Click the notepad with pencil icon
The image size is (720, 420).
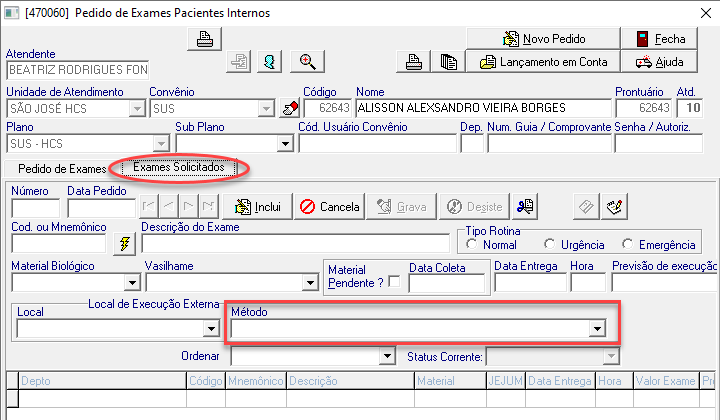tap(614, 206)
